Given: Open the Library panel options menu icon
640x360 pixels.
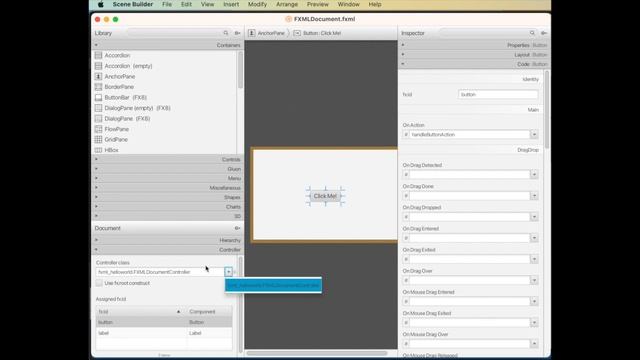Looking at the screenshot, I should [237, 33].
